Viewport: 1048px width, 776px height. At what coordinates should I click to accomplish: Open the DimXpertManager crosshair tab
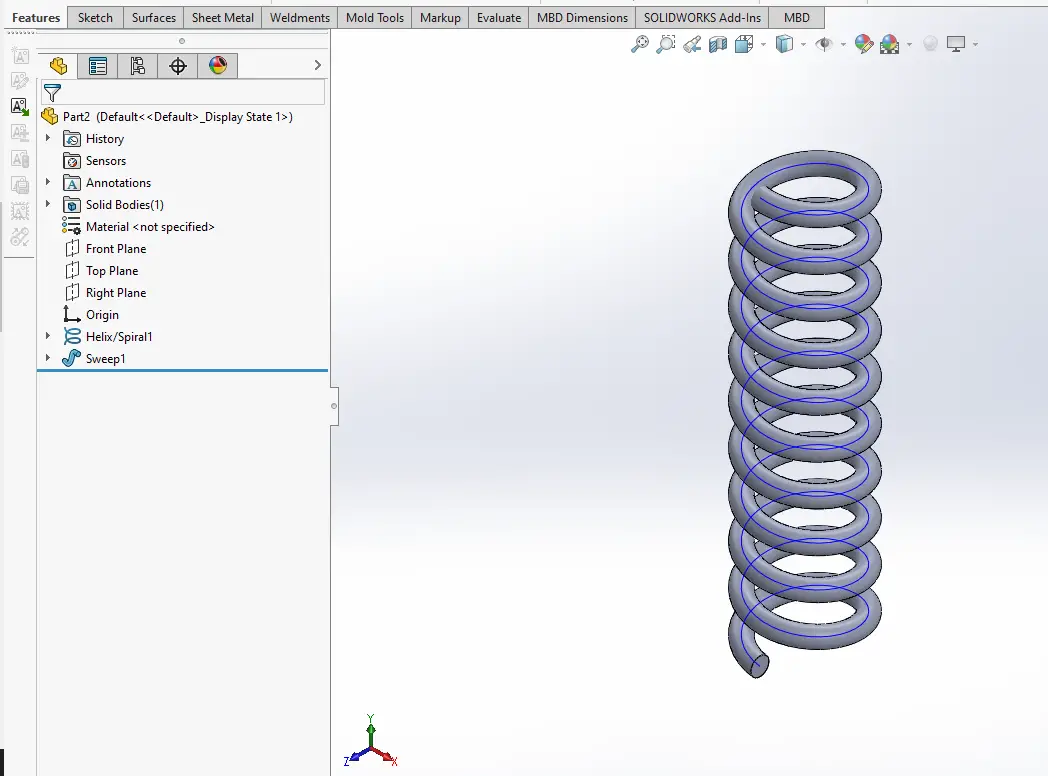(178, 66)
